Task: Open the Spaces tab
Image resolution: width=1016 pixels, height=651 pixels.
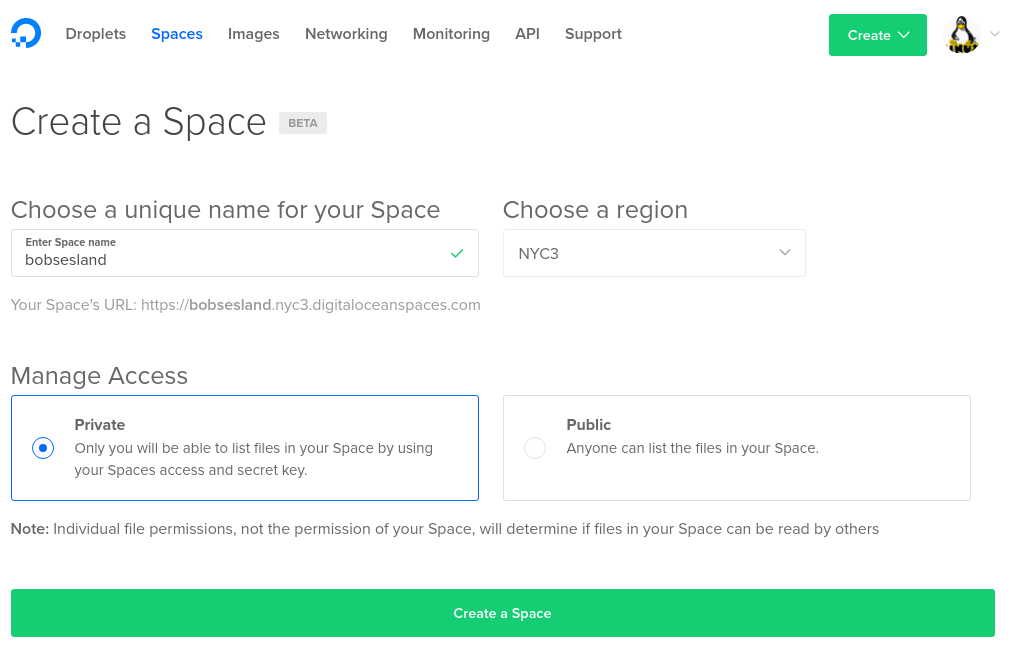Action: point(177,34)
